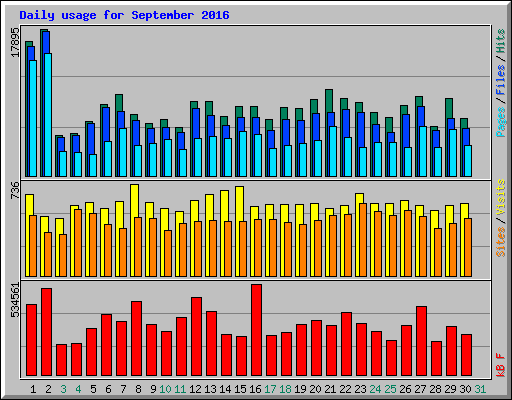Click the '736' visits axis label
Image resolution: width=512 pixels, height=400 pixels.
point(15,191)
